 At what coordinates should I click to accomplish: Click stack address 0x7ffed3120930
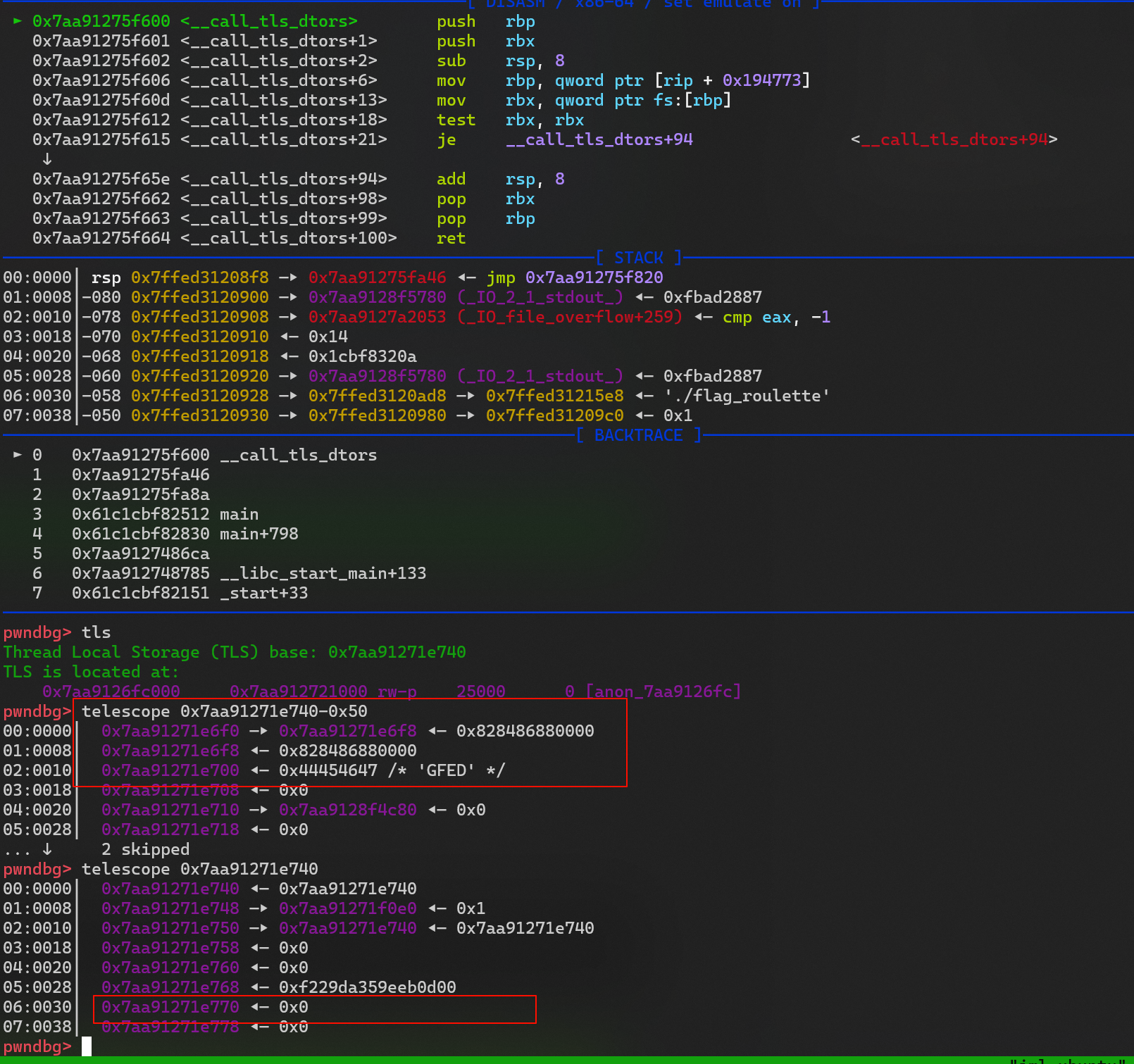[x=200, y=416]
